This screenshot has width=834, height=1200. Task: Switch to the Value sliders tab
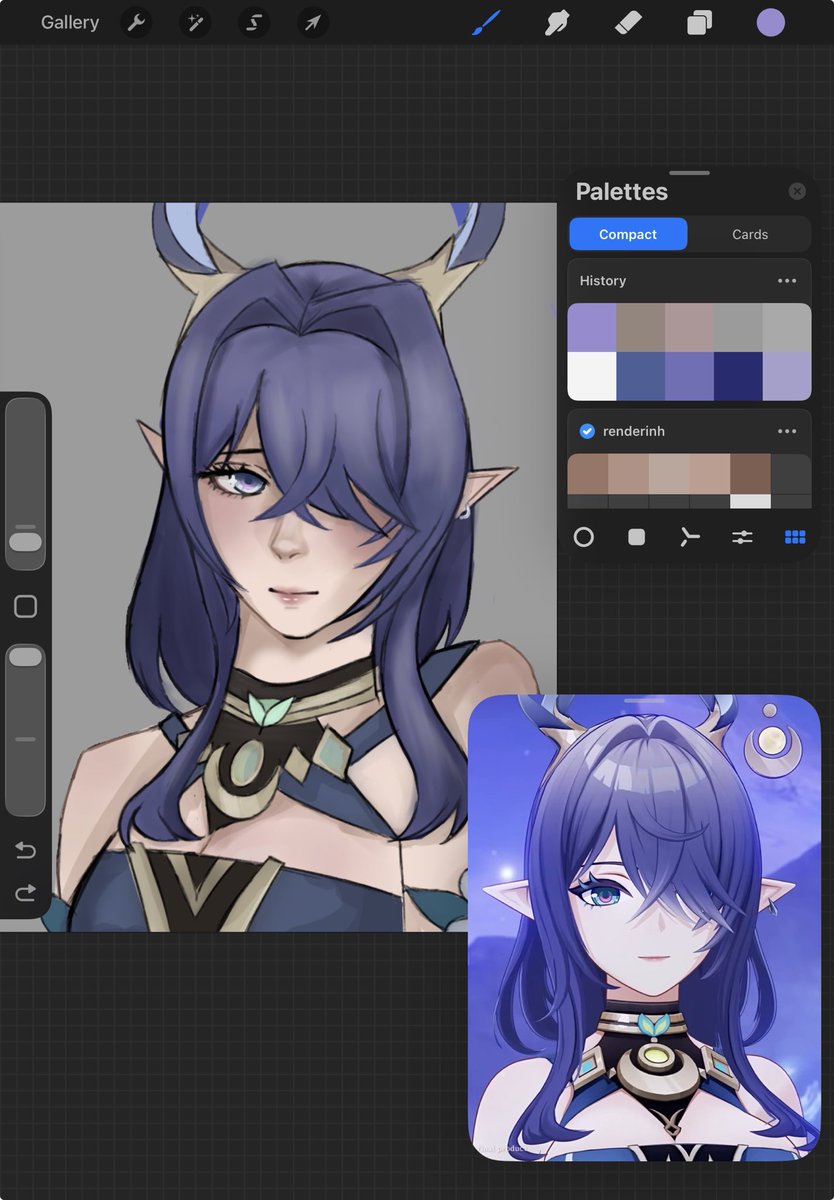(742, 537)
